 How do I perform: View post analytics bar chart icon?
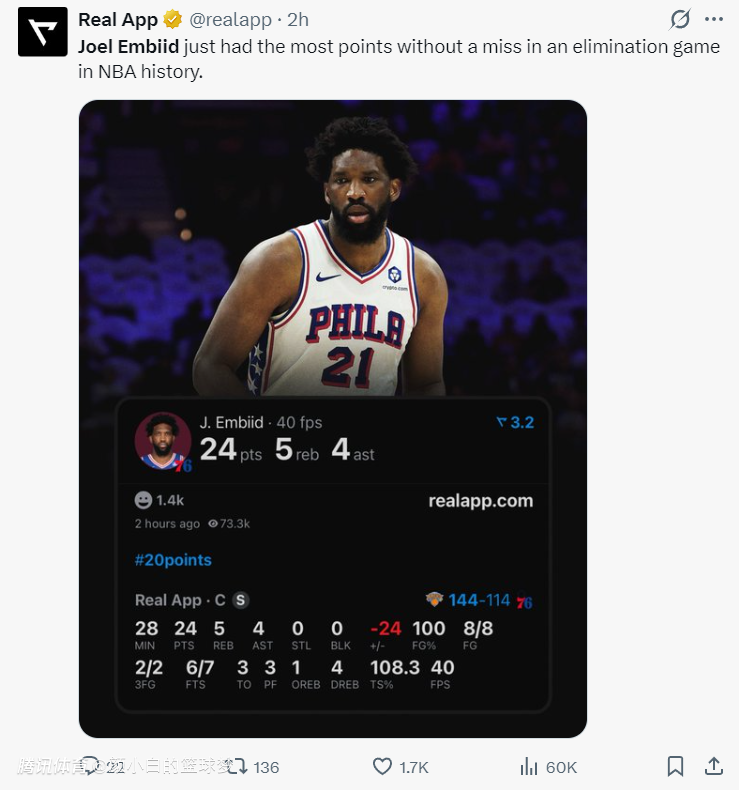pyautogui.click(x=528, y=767)
